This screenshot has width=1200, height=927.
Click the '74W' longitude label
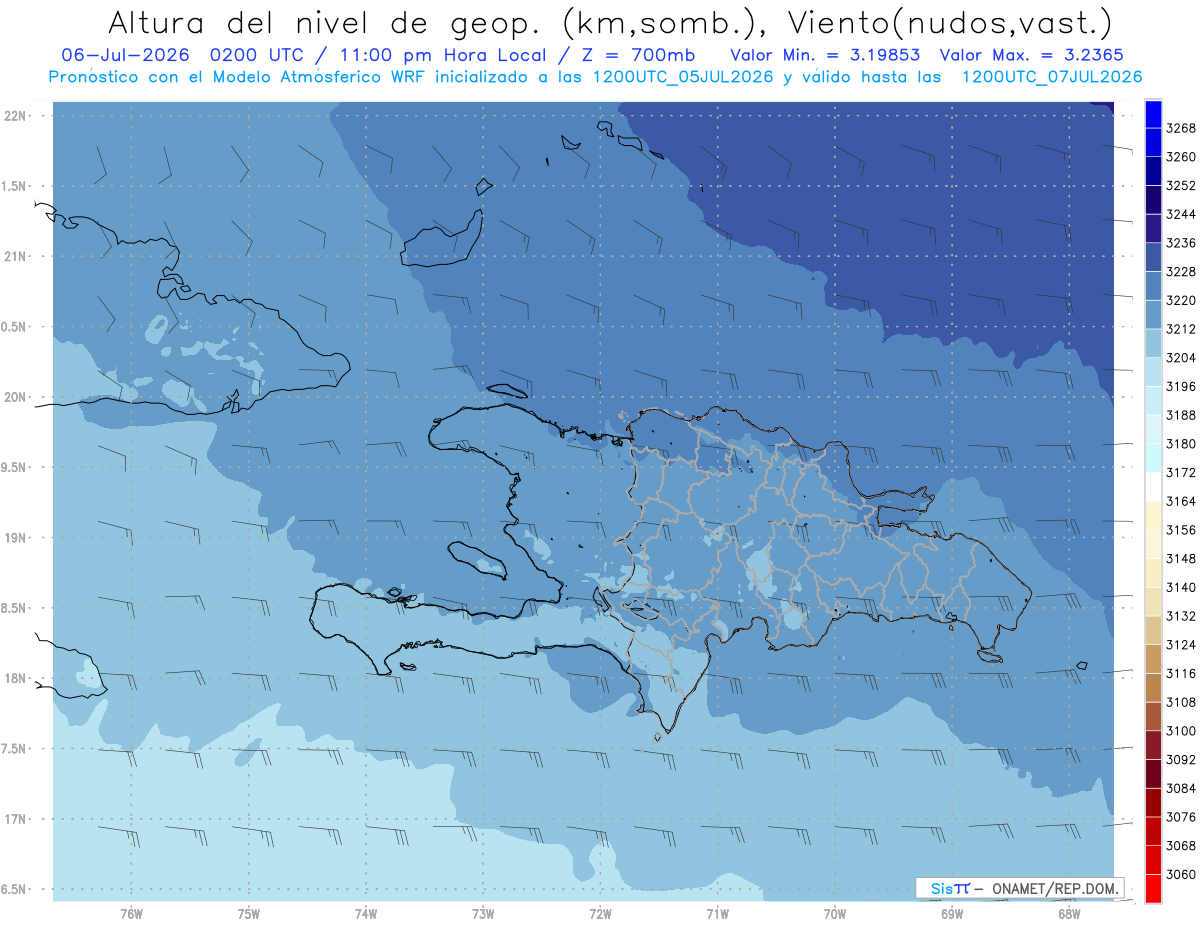pyautogui.click(x=366, y=915)
